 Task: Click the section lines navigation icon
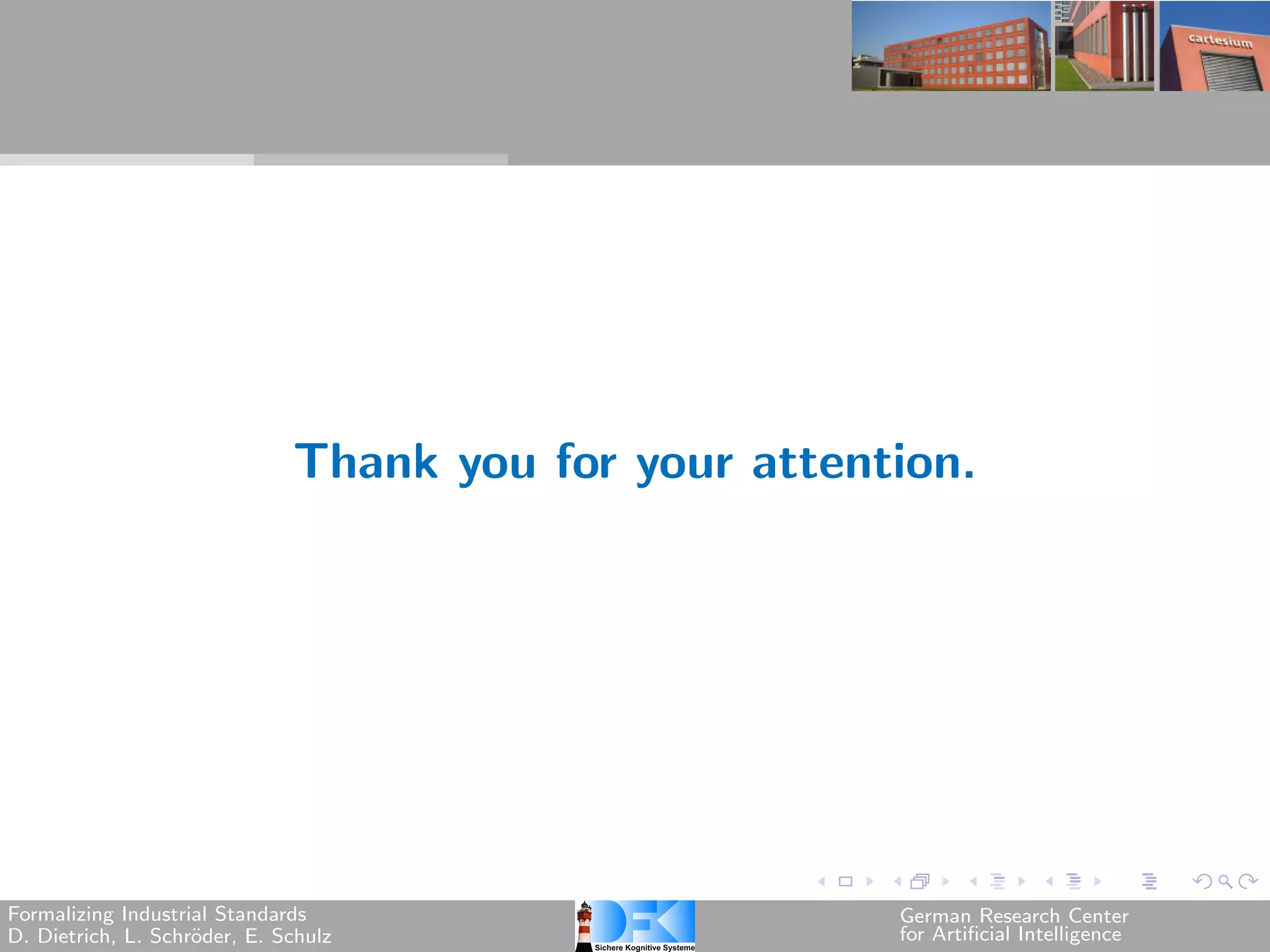click(1074, 881)
